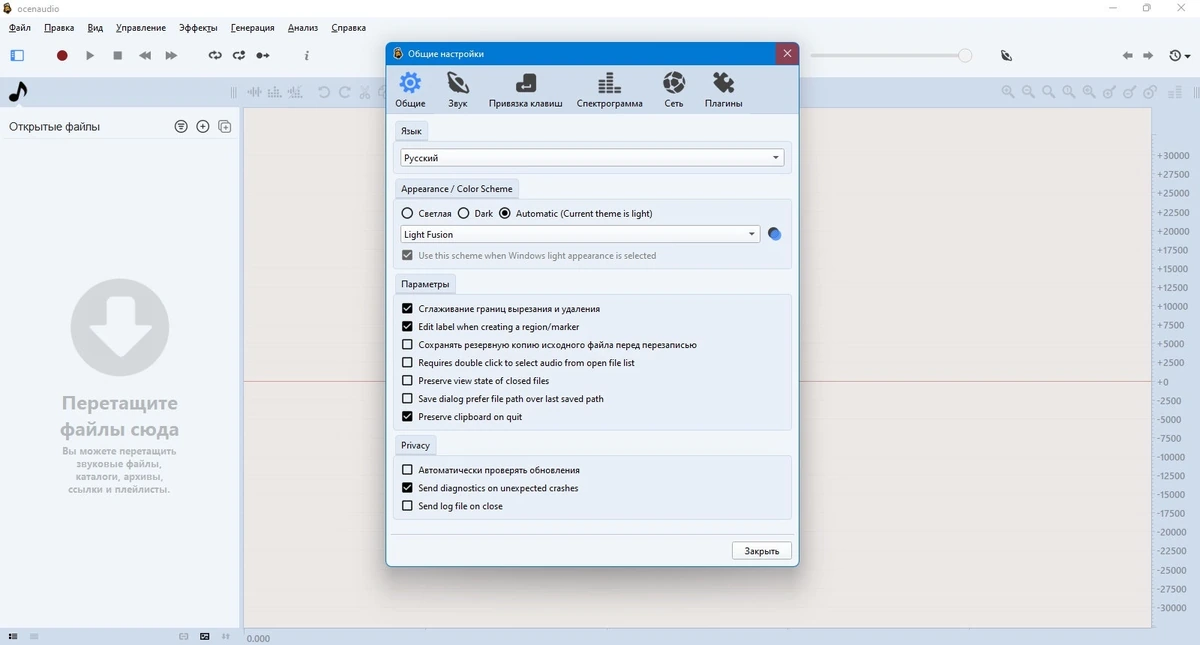
Task: Open the Вид menu
Action: point(95,28)
